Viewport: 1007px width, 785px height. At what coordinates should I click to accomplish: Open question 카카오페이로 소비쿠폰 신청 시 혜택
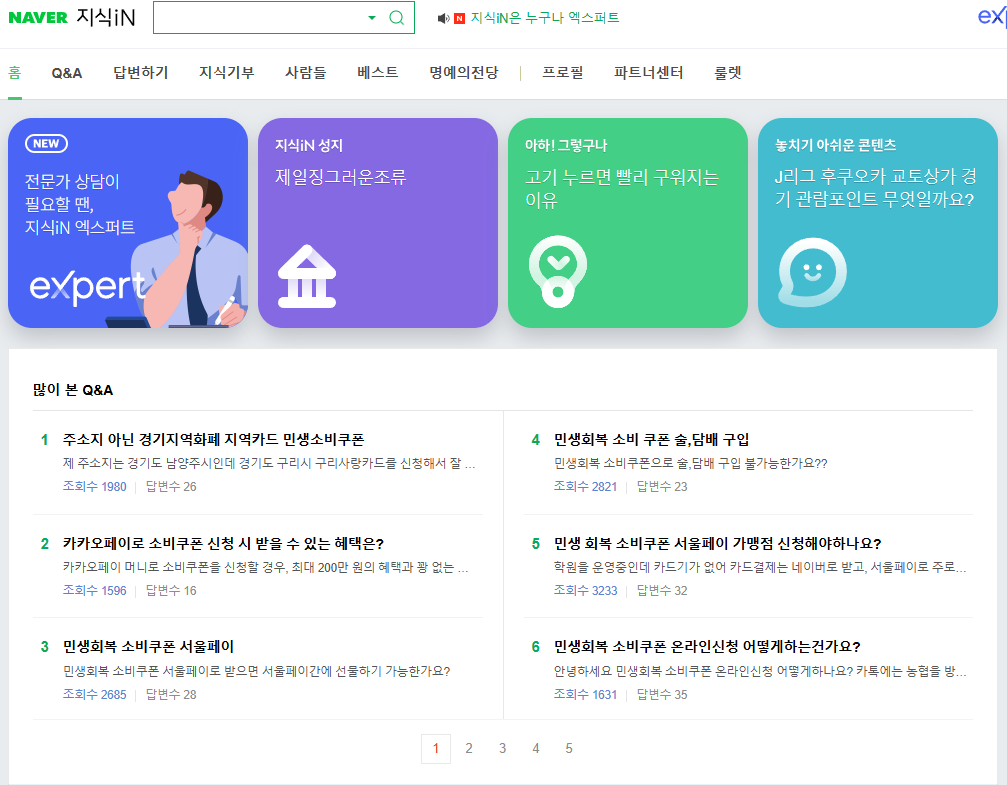[x=223, y=543]
